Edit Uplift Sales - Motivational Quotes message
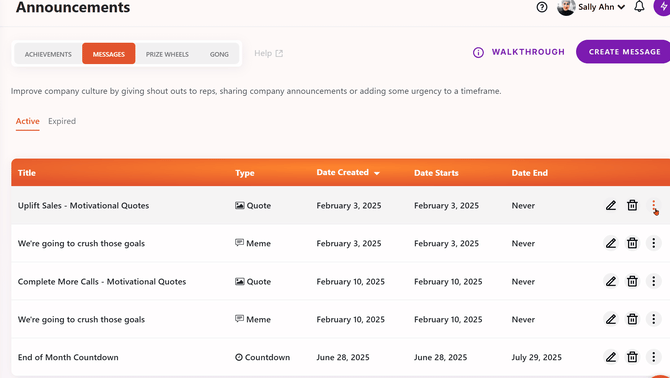The height and width of the screenshot is (378, 670). 611,205
